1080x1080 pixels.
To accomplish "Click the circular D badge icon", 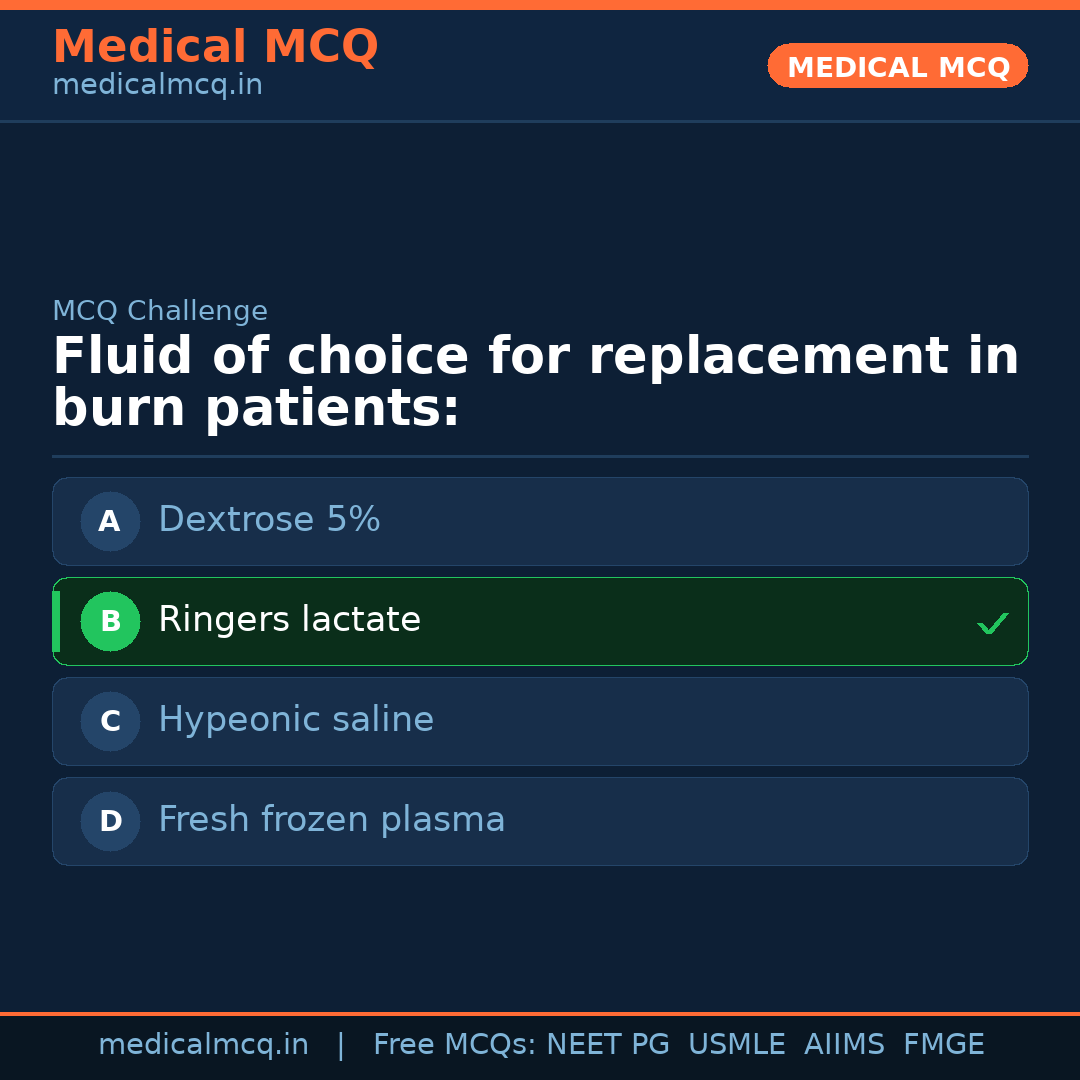I will (110, 821).
